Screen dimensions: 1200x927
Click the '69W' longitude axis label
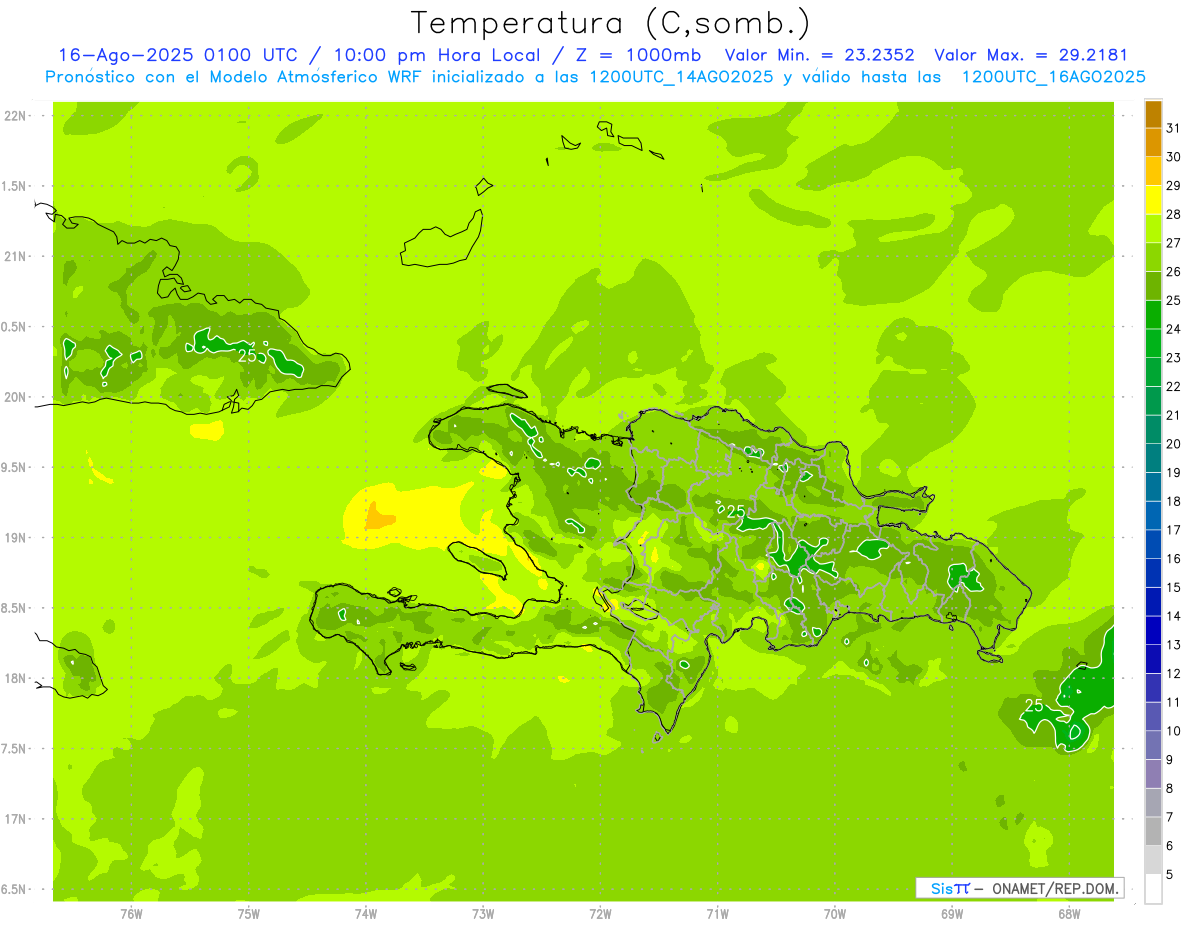click(x=952, y=914)
